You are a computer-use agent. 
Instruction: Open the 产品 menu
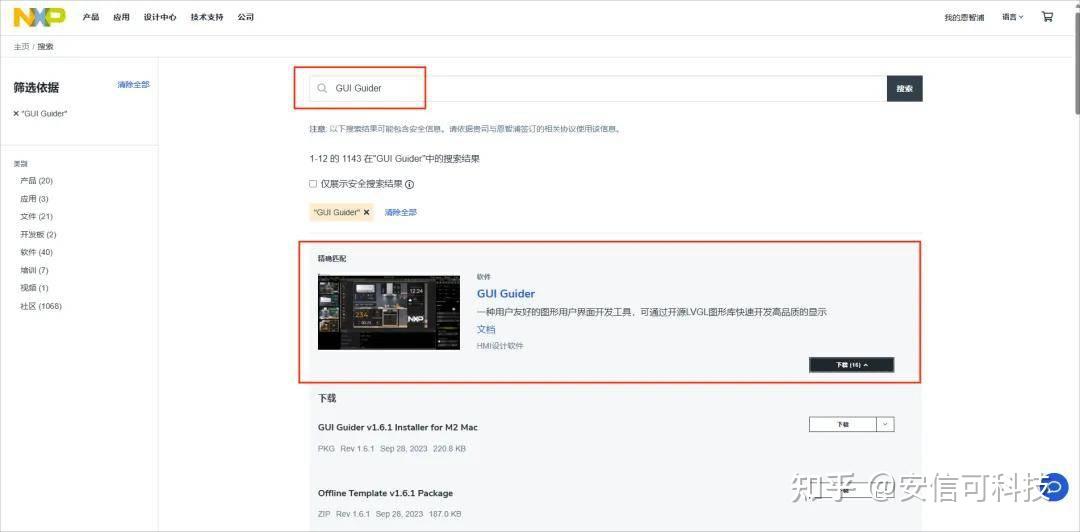coord(91,17)
